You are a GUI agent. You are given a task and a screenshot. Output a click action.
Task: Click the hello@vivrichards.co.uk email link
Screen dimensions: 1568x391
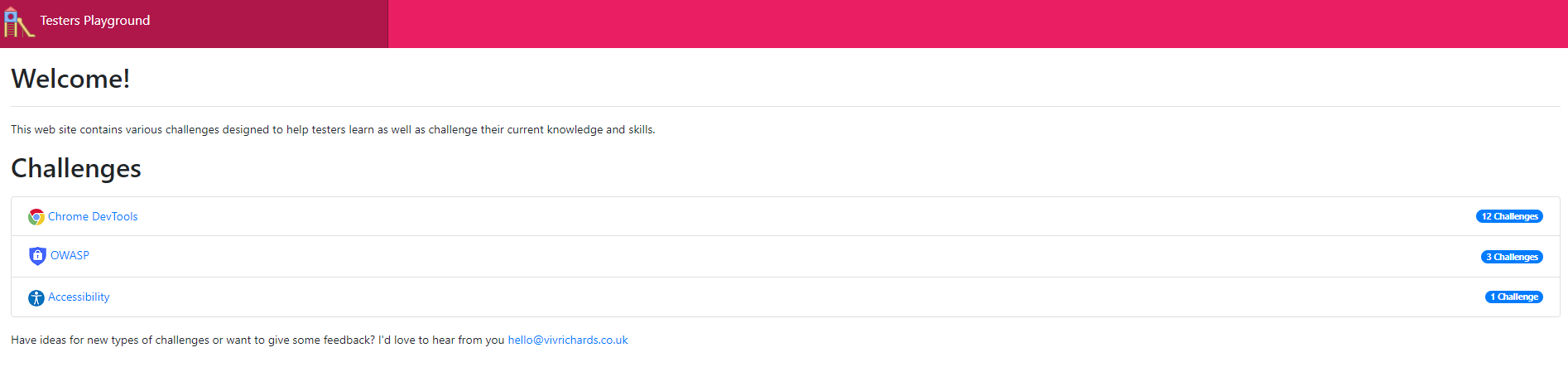568,340
